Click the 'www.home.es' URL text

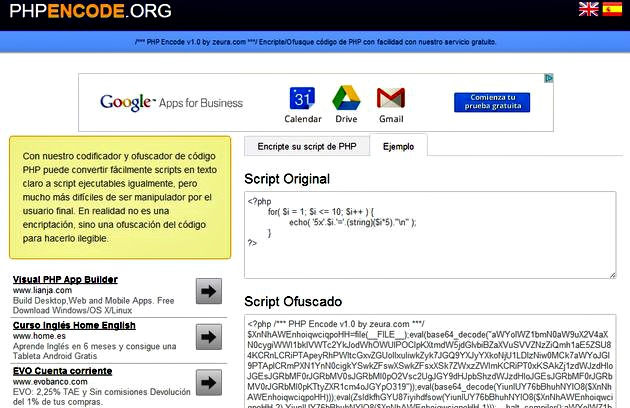coord(39,336)
